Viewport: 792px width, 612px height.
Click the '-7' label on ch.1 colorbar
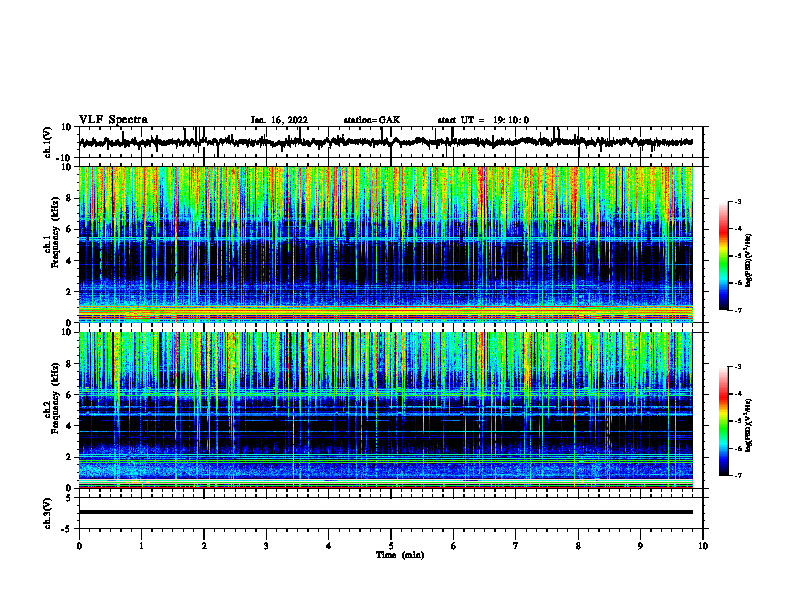click(738, 310)
